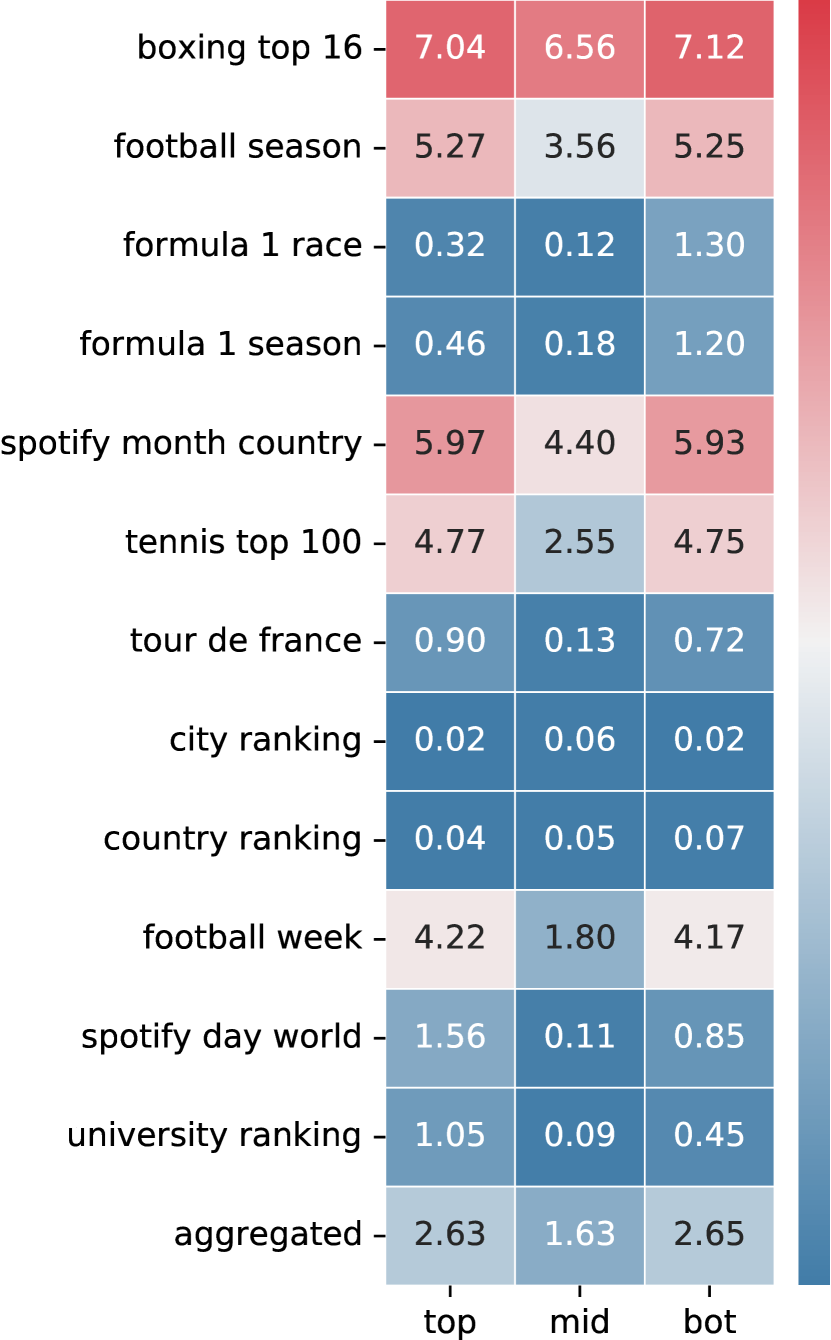This screenshot has height=1340, width=831.
Task: Click the tennis top 100 mid cell 2.55
Action: (x=580, y=542)
